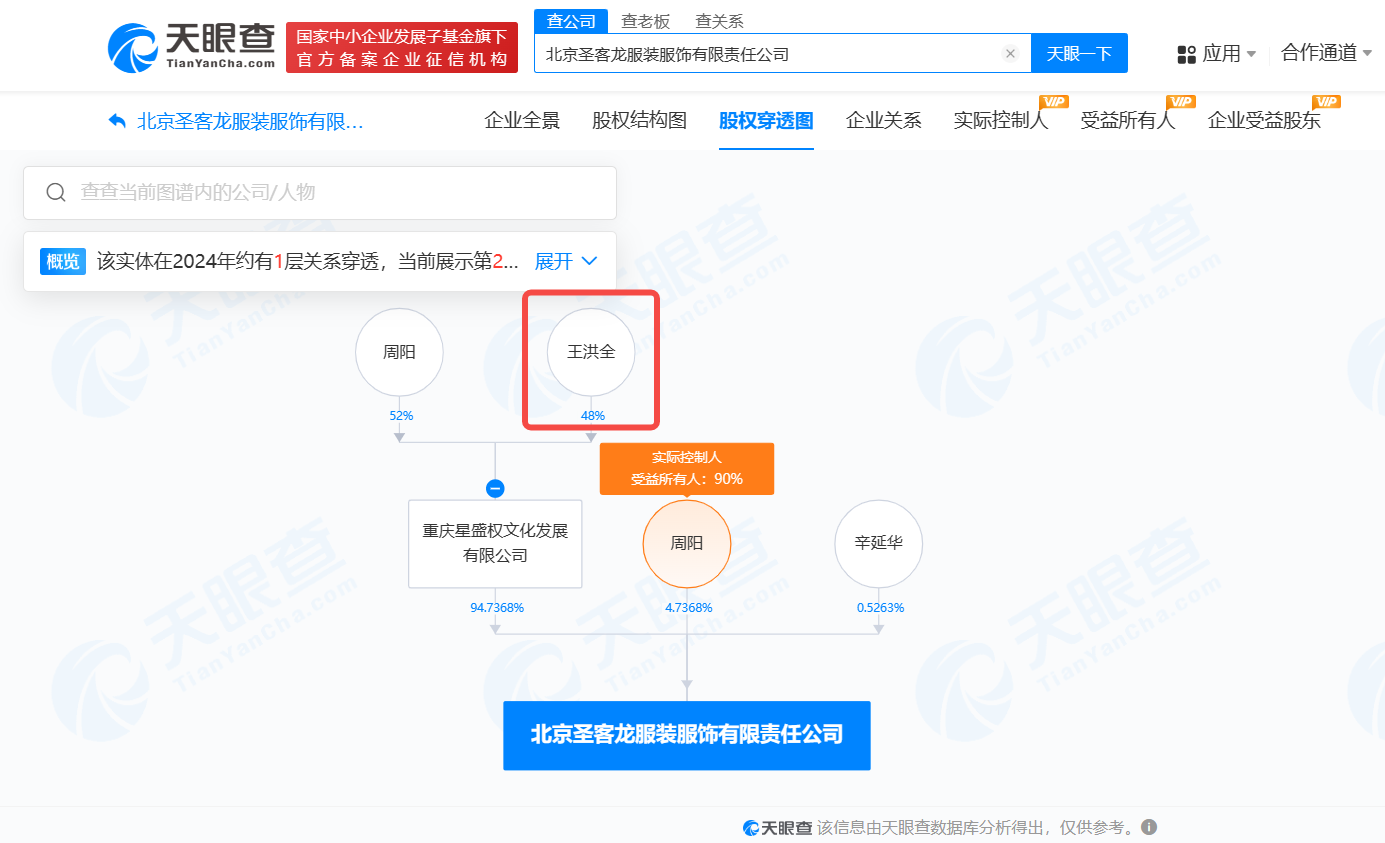Screen dimensions: 1385x843
Task: Clear the search box with the × icon
Action: click(1010, 53)
